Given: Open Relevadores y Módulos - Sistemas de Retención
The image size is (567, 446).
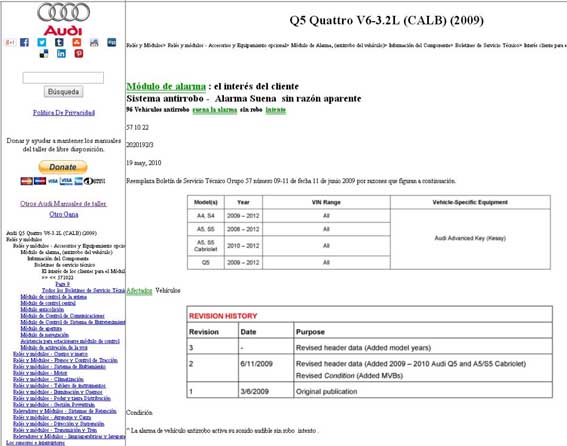Looking at the screenshot, I should point(65,411).
